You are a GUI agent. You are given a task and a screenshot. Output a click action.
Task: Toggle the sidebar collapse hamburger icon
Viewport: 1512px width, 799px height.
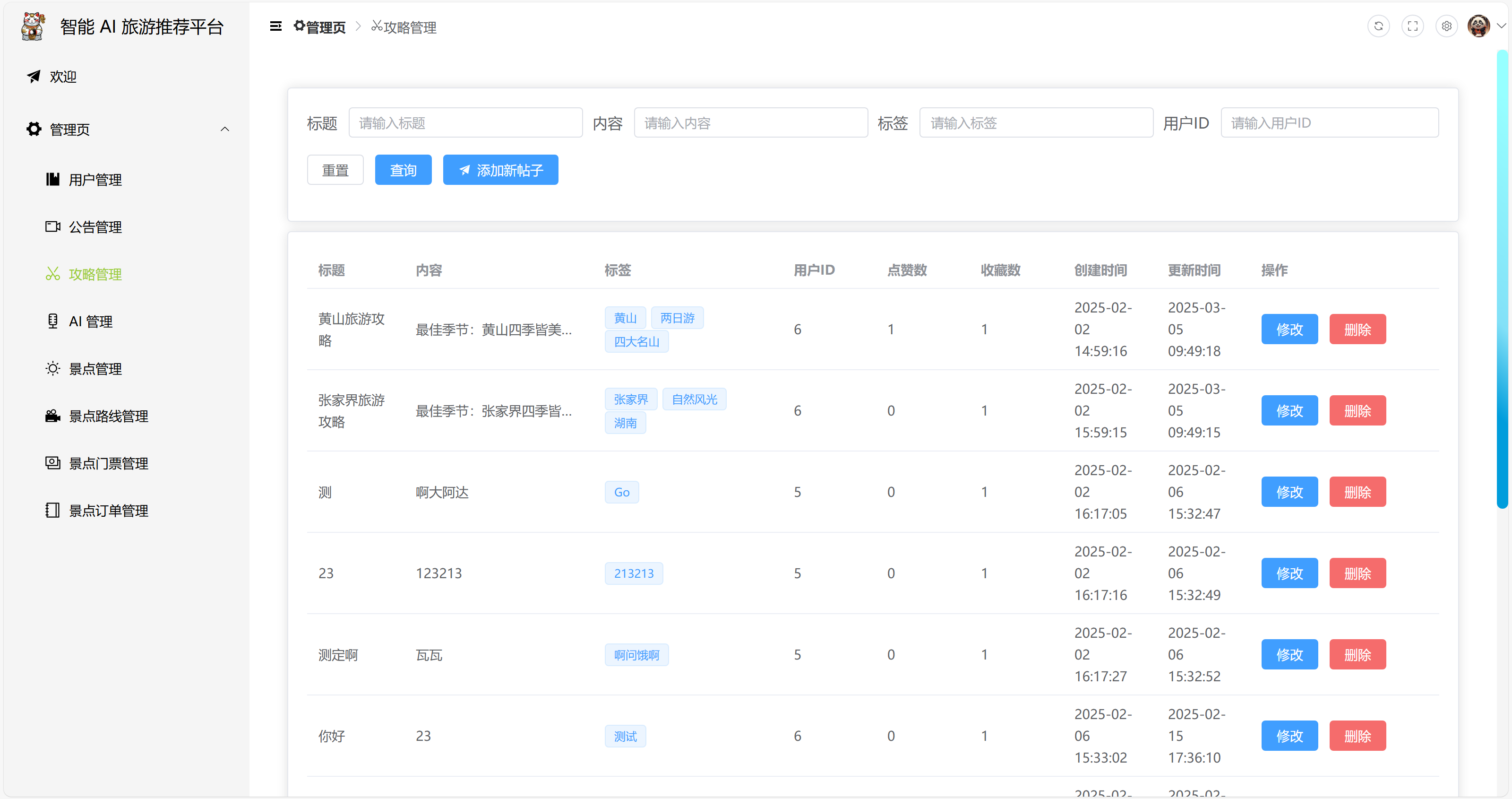tap(275, 26)
